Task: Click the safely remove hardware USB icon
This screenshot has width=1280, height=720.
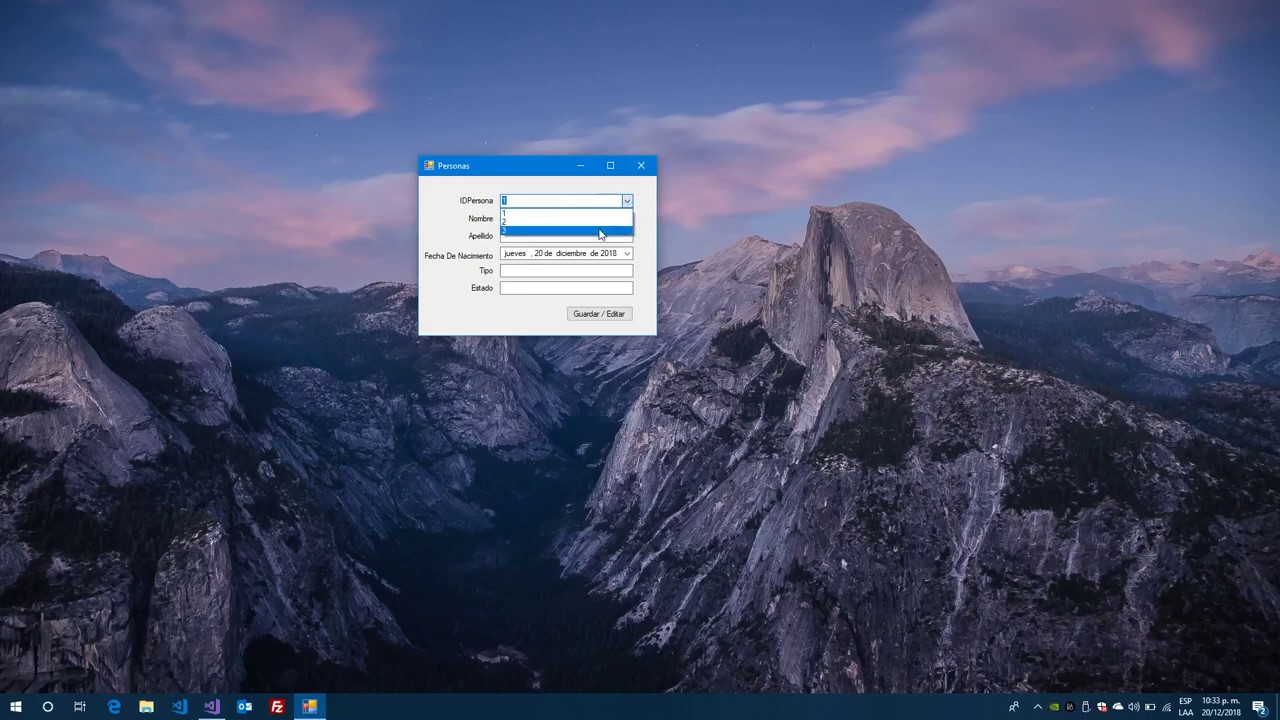Action: (x=1086, y=707)
